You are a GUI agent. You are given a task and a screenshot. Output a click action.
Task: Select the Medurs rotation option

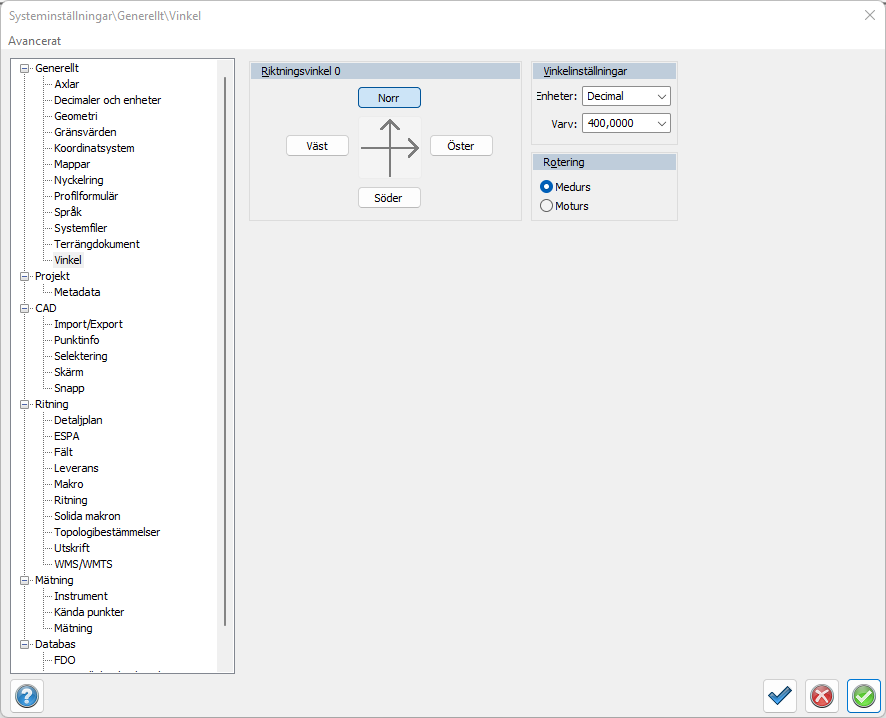tap(546, 187)
